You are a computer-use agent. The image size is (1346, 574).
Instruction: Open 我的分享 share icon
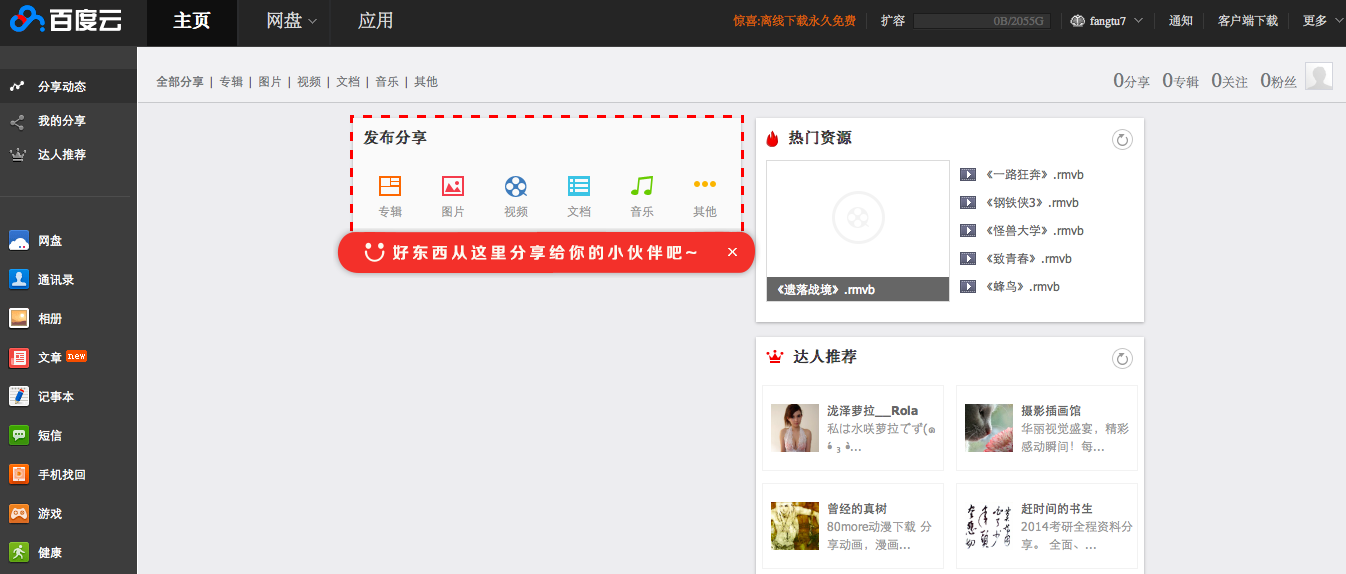[17, 121]
